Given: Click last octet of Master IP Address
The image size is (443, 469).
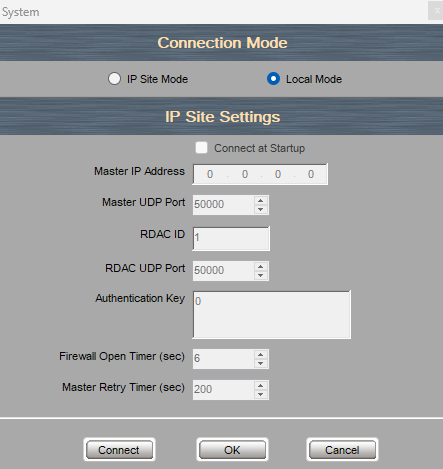Looking at the screenshot, I should point(311,174).
